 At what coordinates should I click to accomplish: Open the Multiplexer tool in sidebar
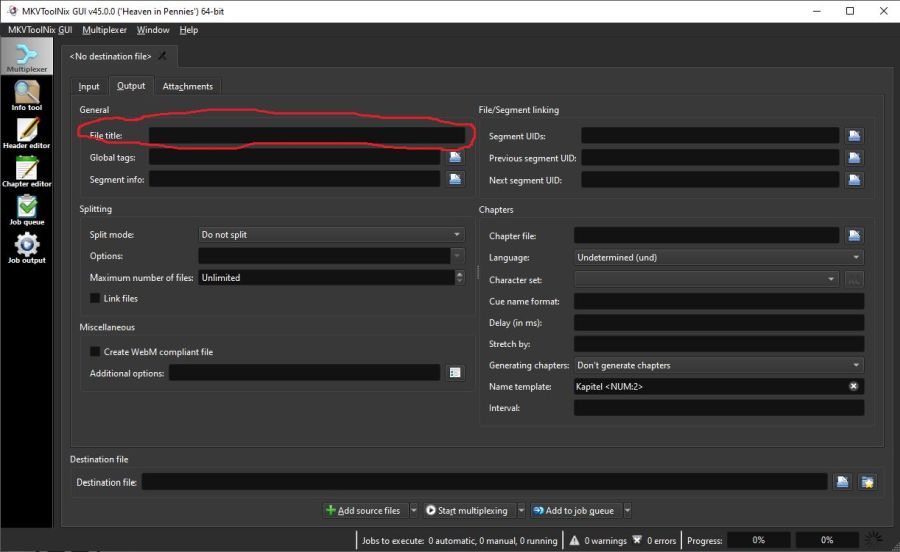(x=26, y=57)
